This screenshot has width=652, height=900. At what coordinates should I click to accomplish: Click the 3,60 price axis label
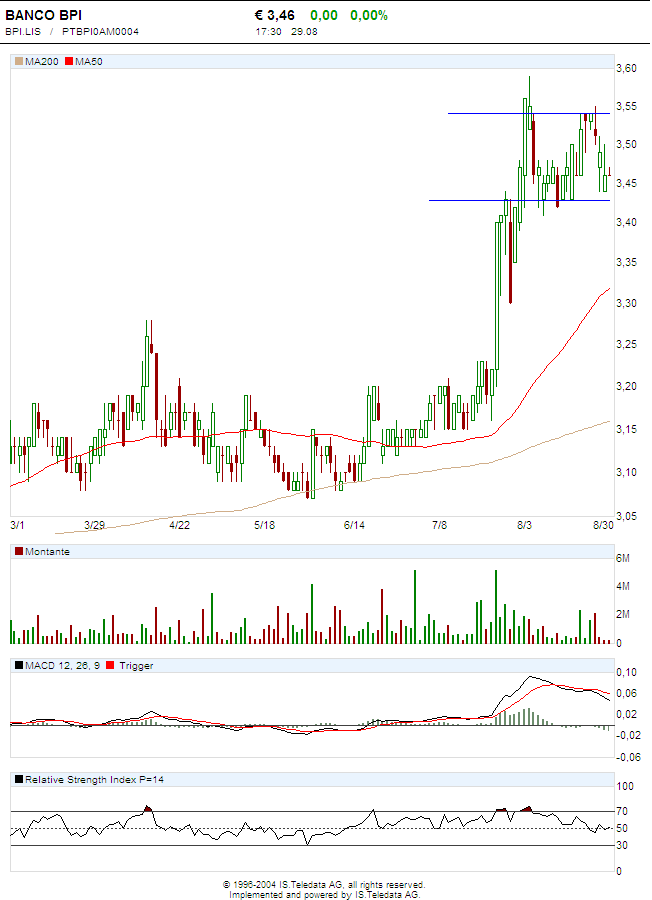[626, 68]
